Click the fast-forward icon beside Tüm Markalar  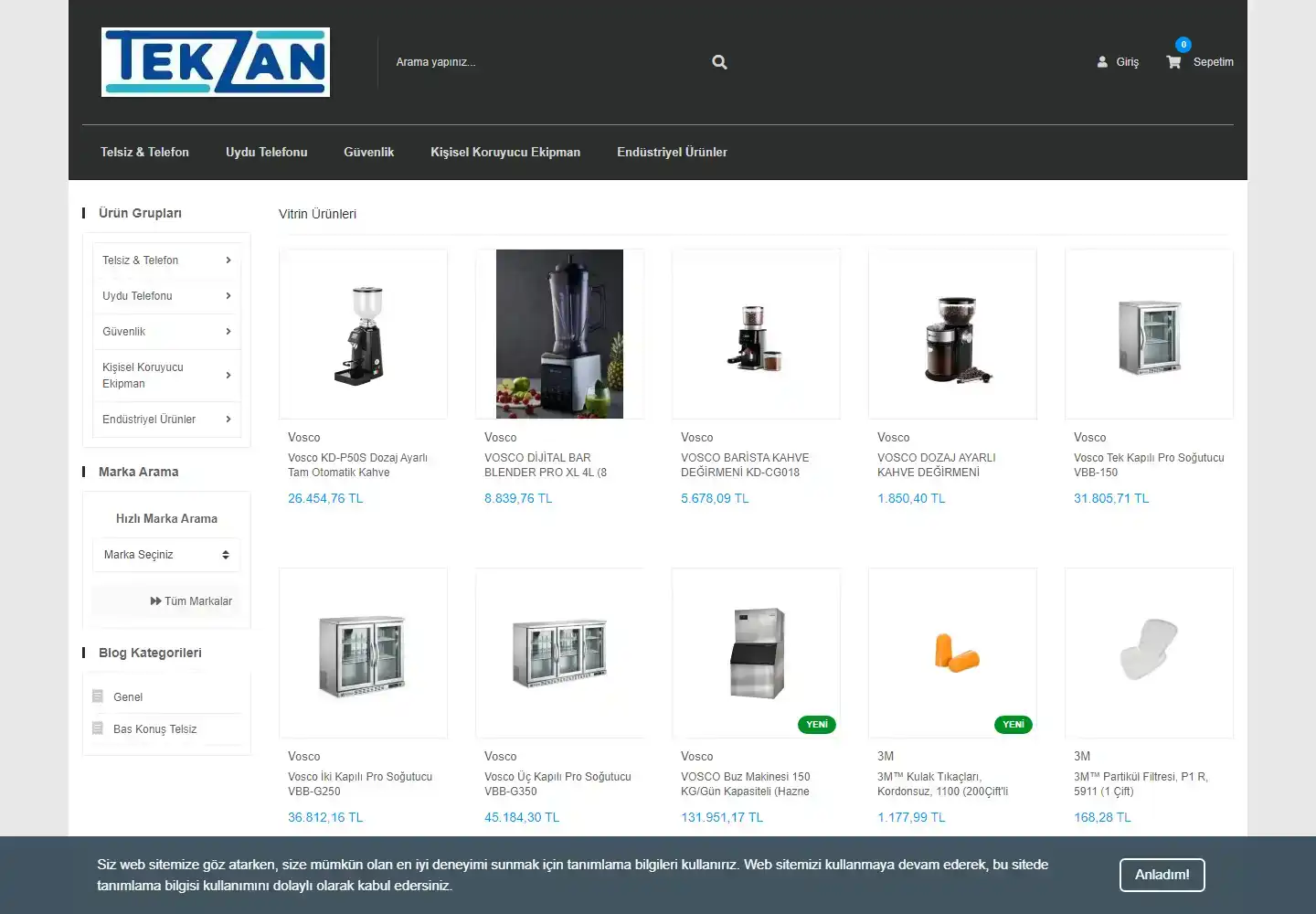(x=155, y=601)
